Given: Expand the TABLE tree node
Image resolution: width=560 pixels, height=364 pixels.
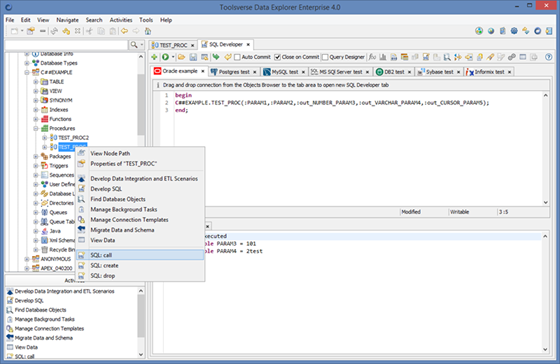Looking at the screenshot, I should click(36, 82).
